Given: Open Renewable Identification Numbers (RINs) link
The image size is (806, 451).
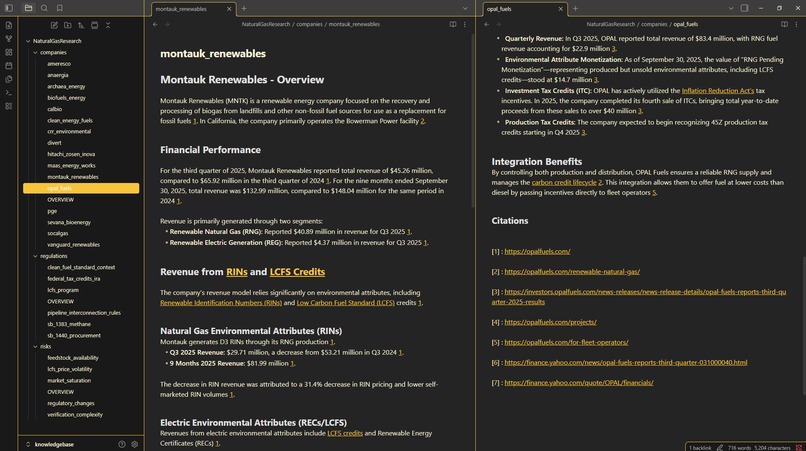Looking at the screenshot, I should tap(221, 303).
